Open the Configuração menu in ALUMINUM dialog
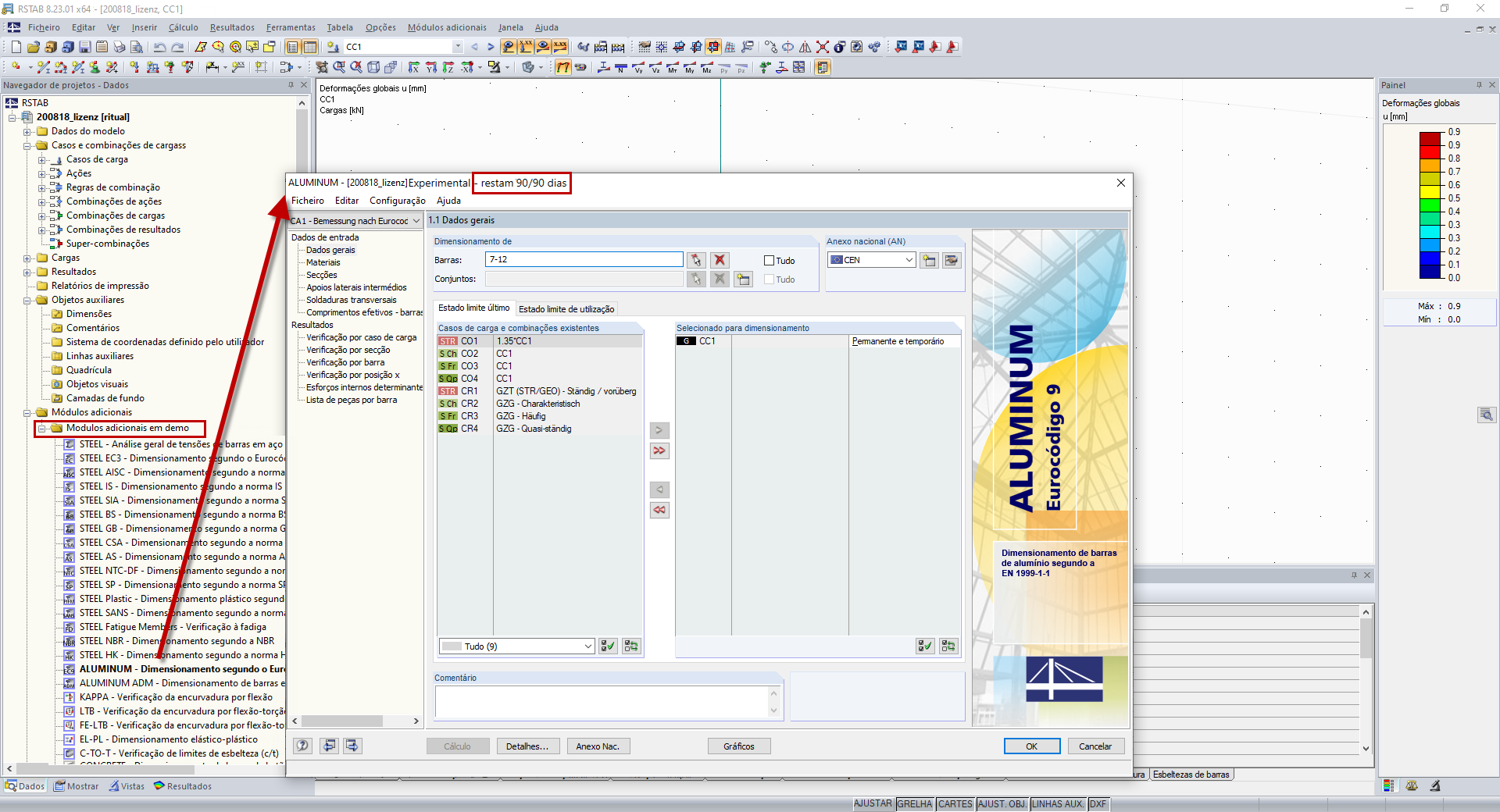Image resolution: width=1500 pixels, height=812 pixels. click(398, 201)
